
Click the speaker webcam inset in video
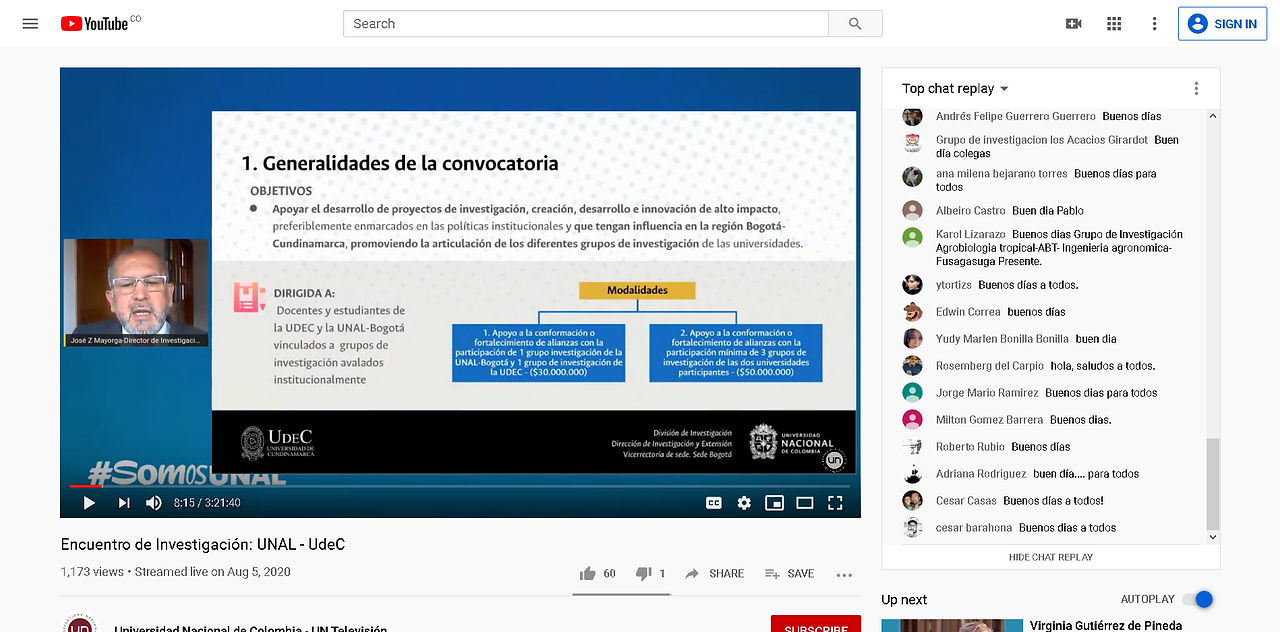(136, 293)
